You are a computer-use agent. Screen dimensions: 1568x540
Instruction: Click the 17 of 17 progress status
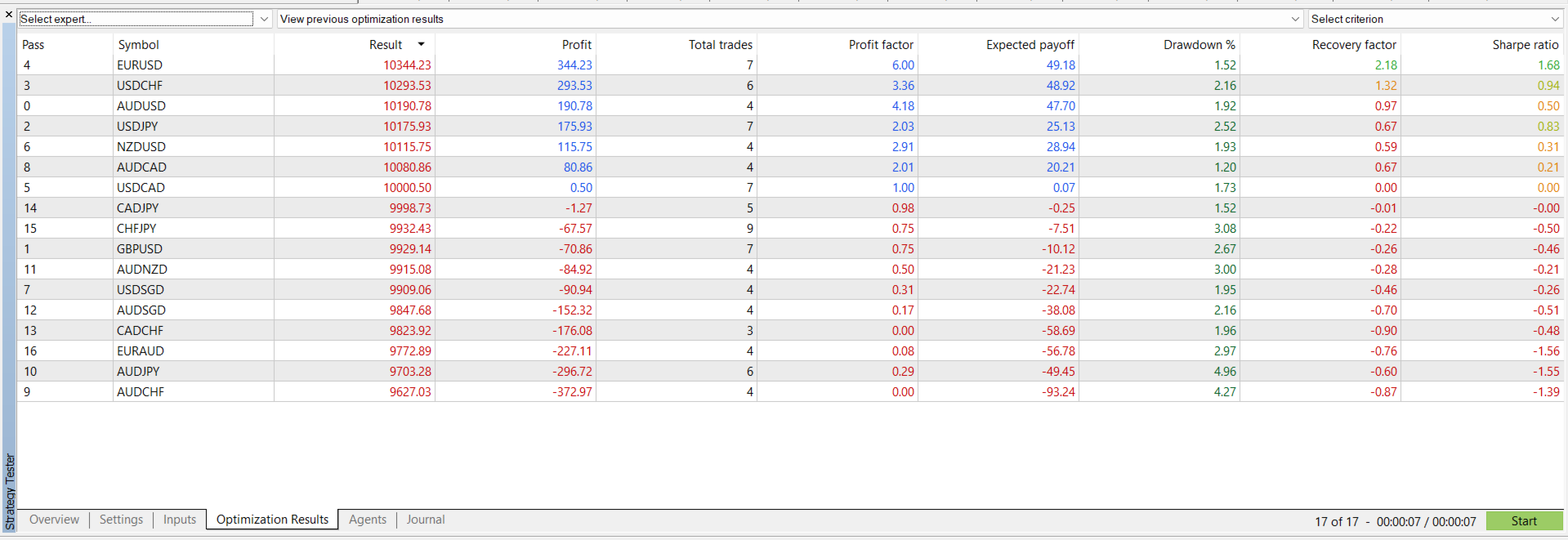point(1336,522)
